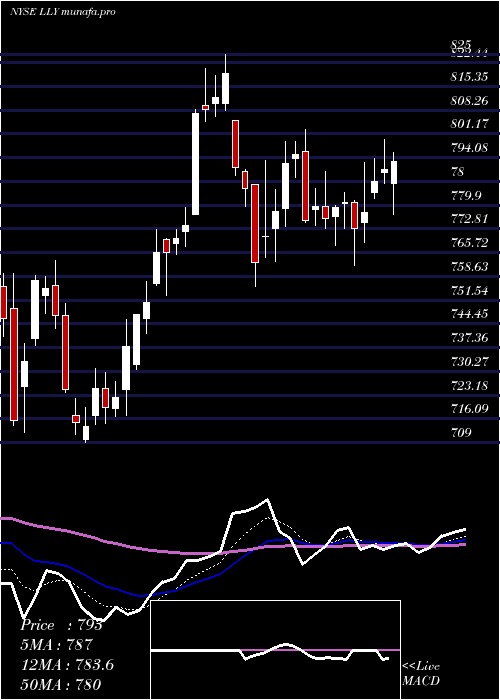Click the 716.09 price axis label

(x=469, y=409)
